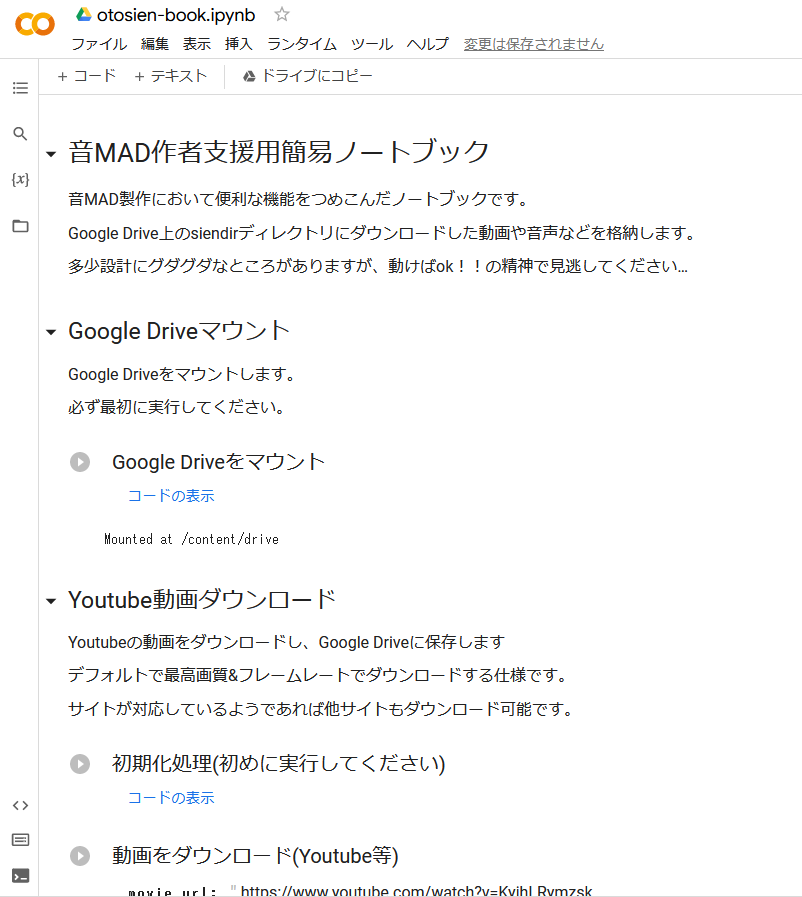Click the line starting 音MAD製作において便利な機能
This screenshot has width=802, height=897.
[298, 199]
